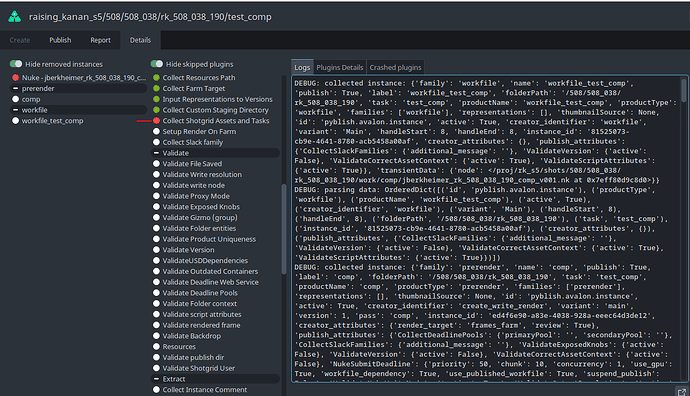The width and height of the screenshot is (690, 396).
Task: Collapse the Extract plugin group
Action: coord(156,379)
